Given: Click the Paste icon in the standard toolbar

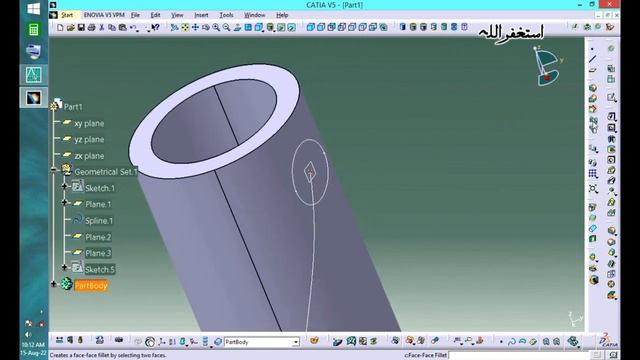Looking at the screenshot, I should click(122, 27).
